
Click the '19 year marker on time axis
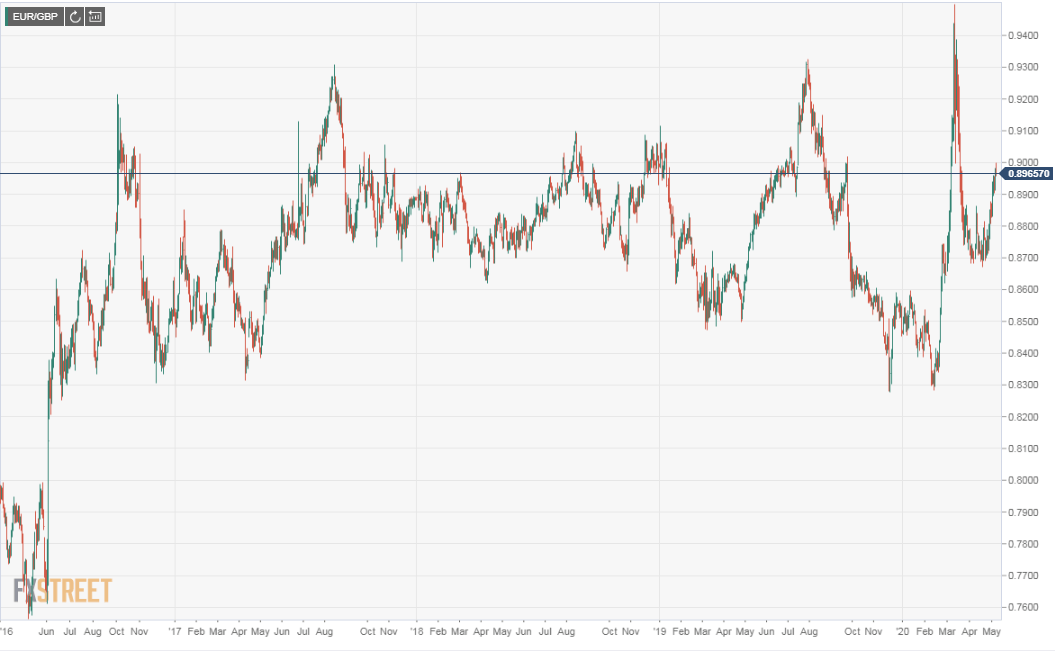[659, 631]
